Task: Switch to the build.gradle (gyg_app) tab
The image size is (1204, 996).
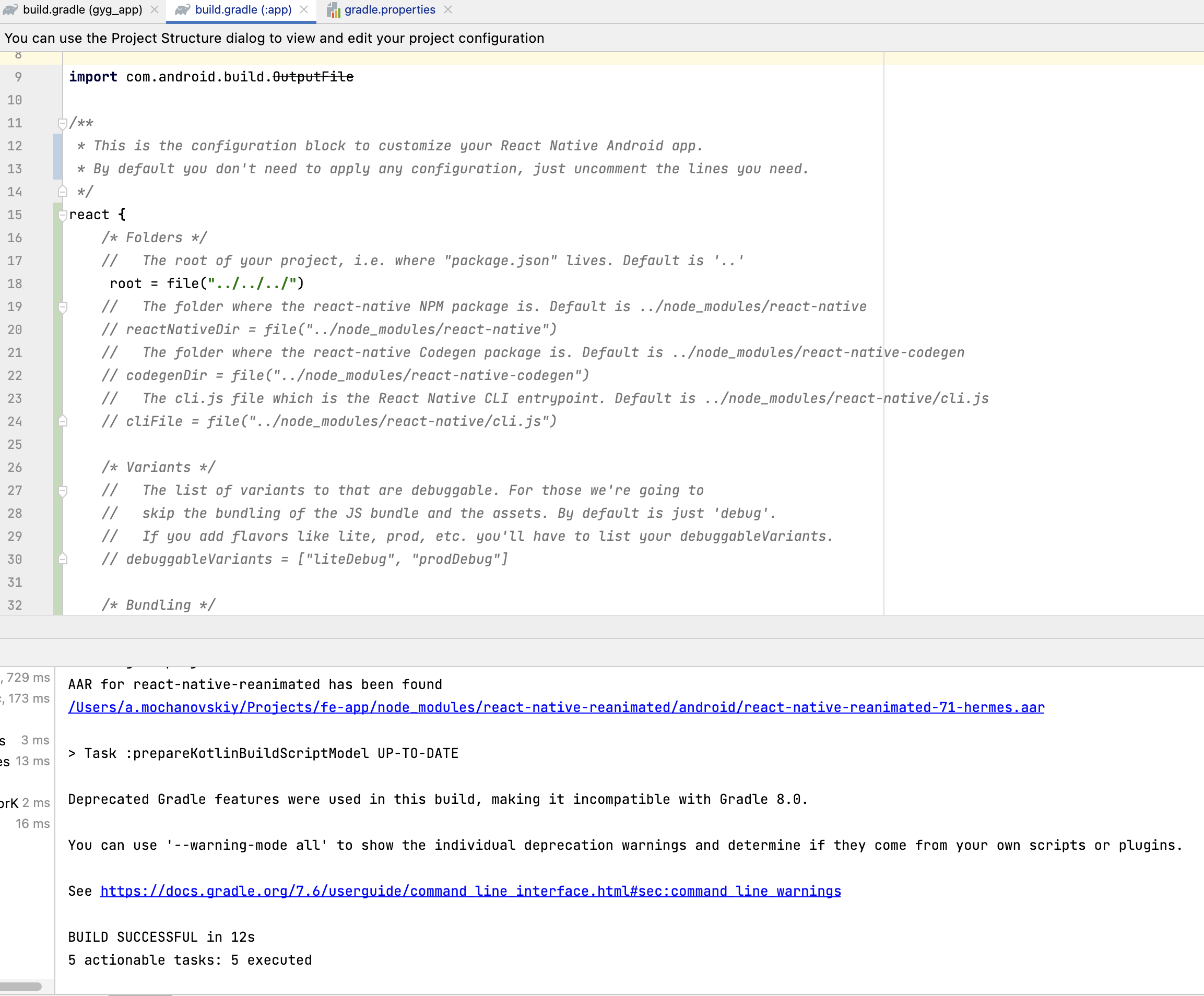Action: pos(82,10)
